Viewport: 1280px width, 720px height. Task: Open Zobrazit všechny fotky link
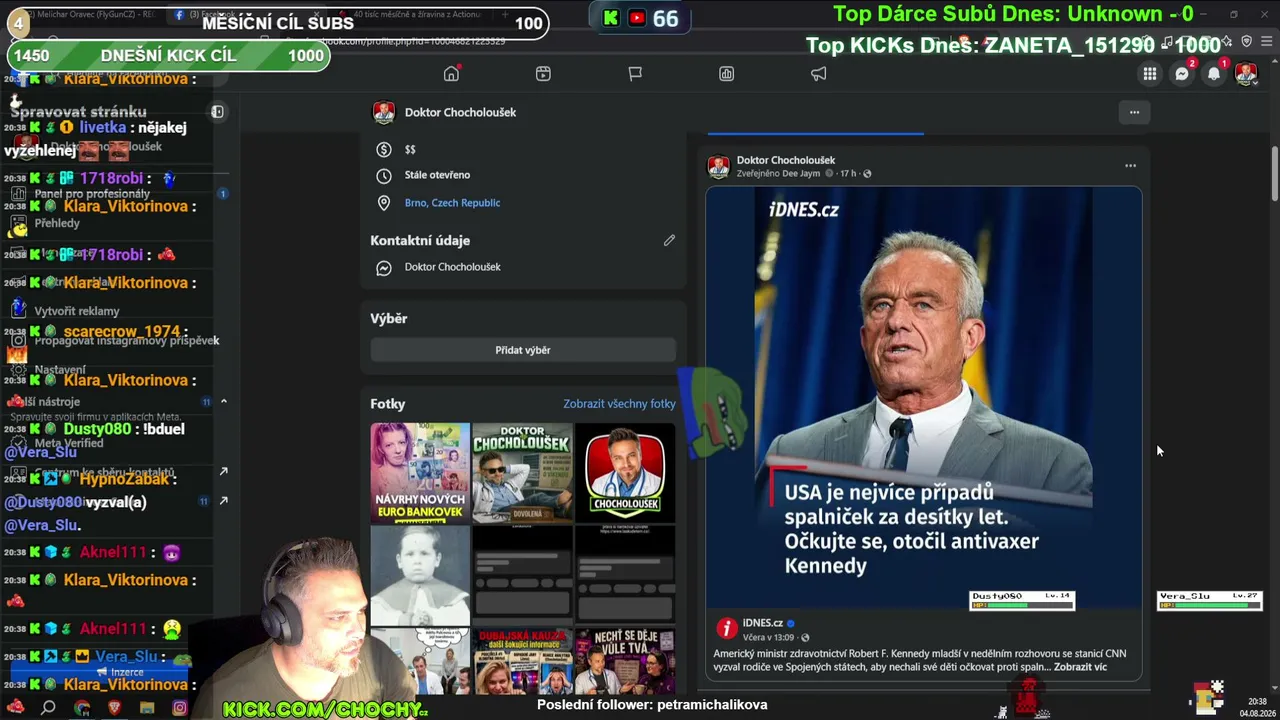[619, 404]
